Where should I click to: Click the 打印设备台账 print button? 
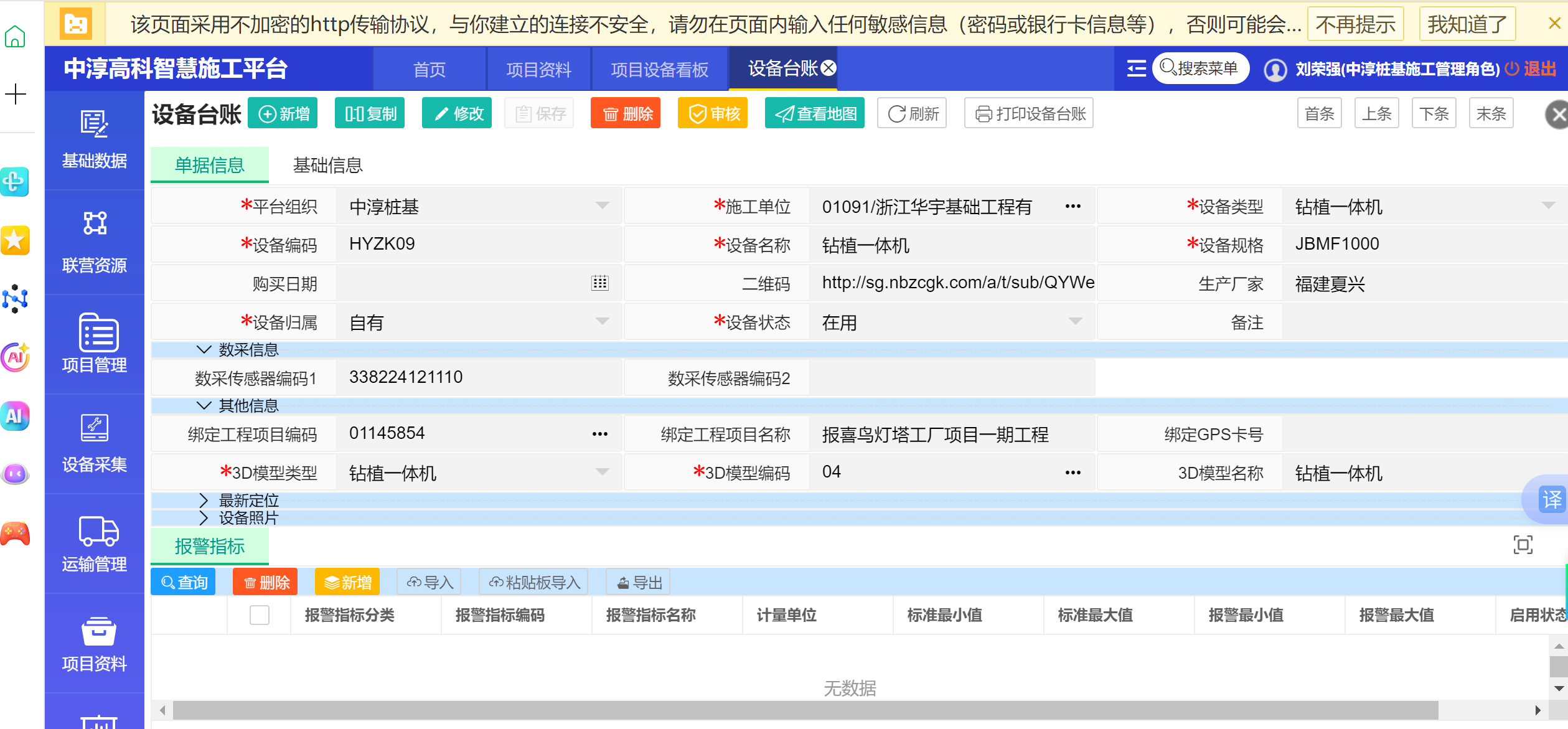(1028, 113)
